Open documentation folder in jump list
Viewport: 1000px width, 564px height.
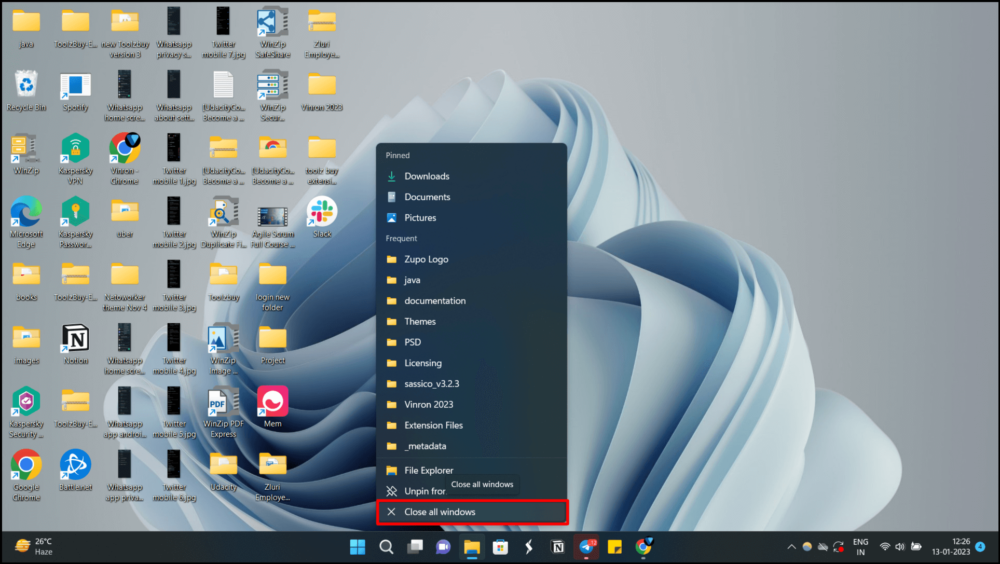pyautogui.click(x=471, y=301)
